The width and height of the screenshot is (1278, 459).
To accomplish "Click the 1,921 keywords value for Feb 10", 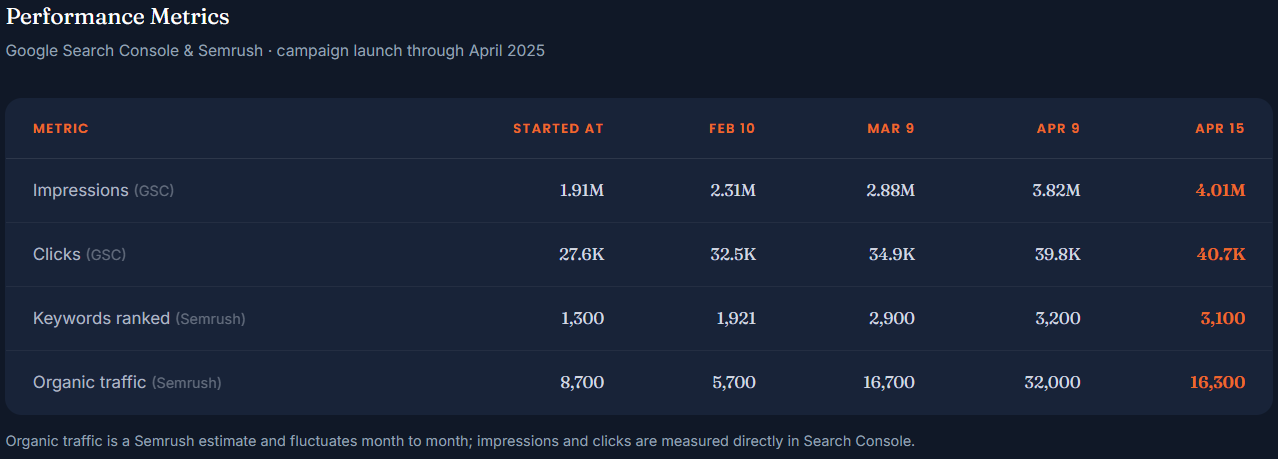I will click(736, 318).
